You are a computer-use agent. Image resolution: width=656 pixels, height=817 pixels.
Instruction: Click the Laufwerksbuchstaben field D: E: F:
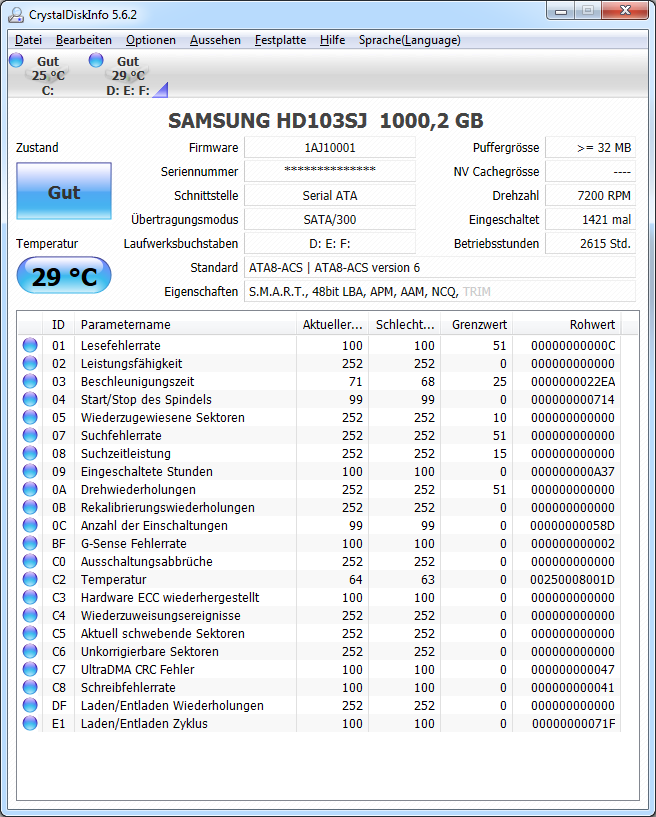point(330,243)
